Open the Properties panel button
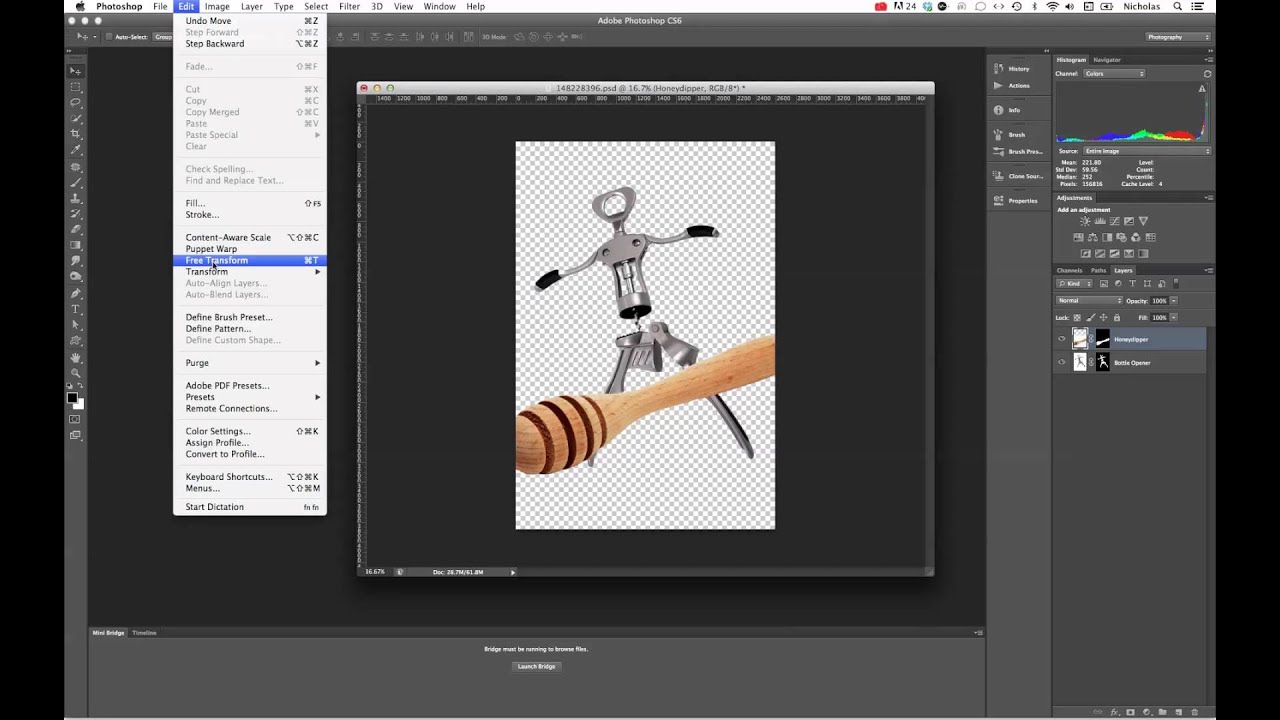Viewport: 1280px width, 720px height. pos(1017,200)
